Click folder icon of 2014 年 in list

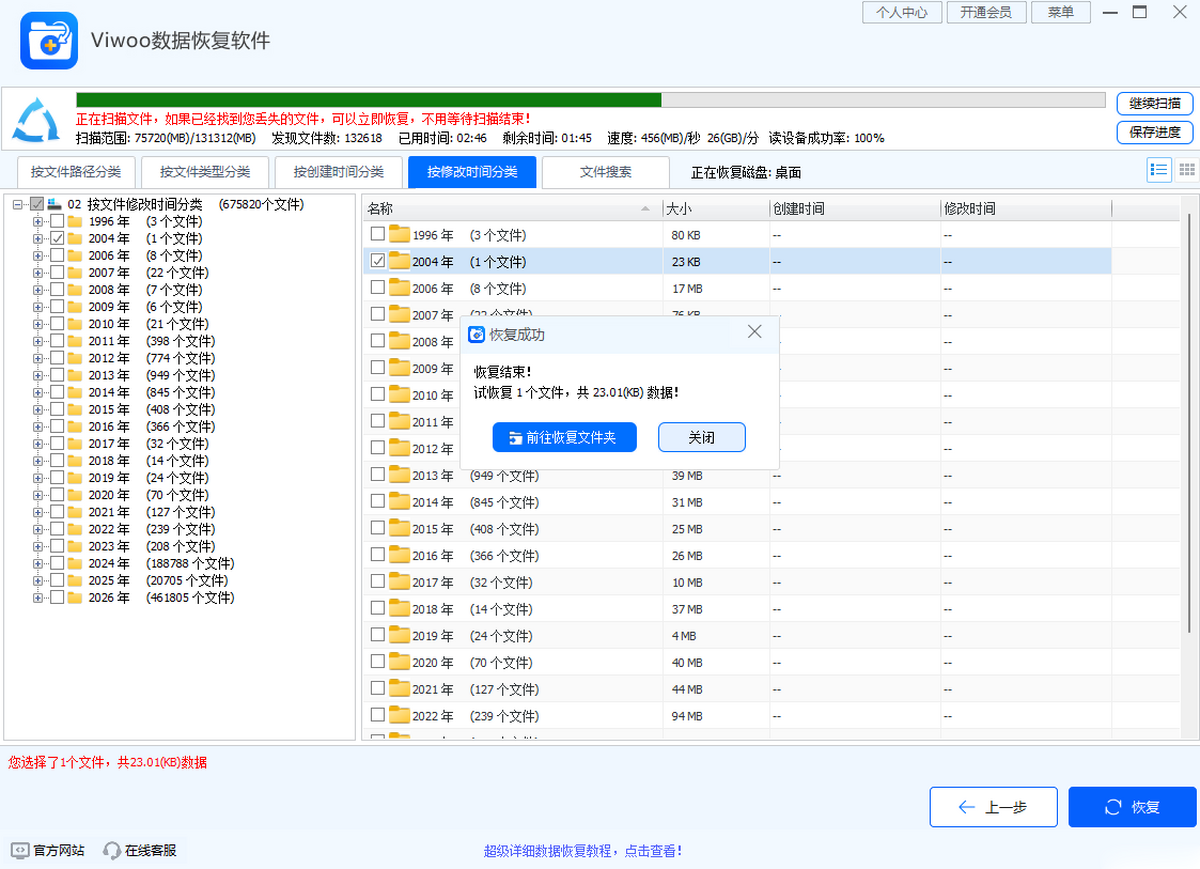point(400,502)
